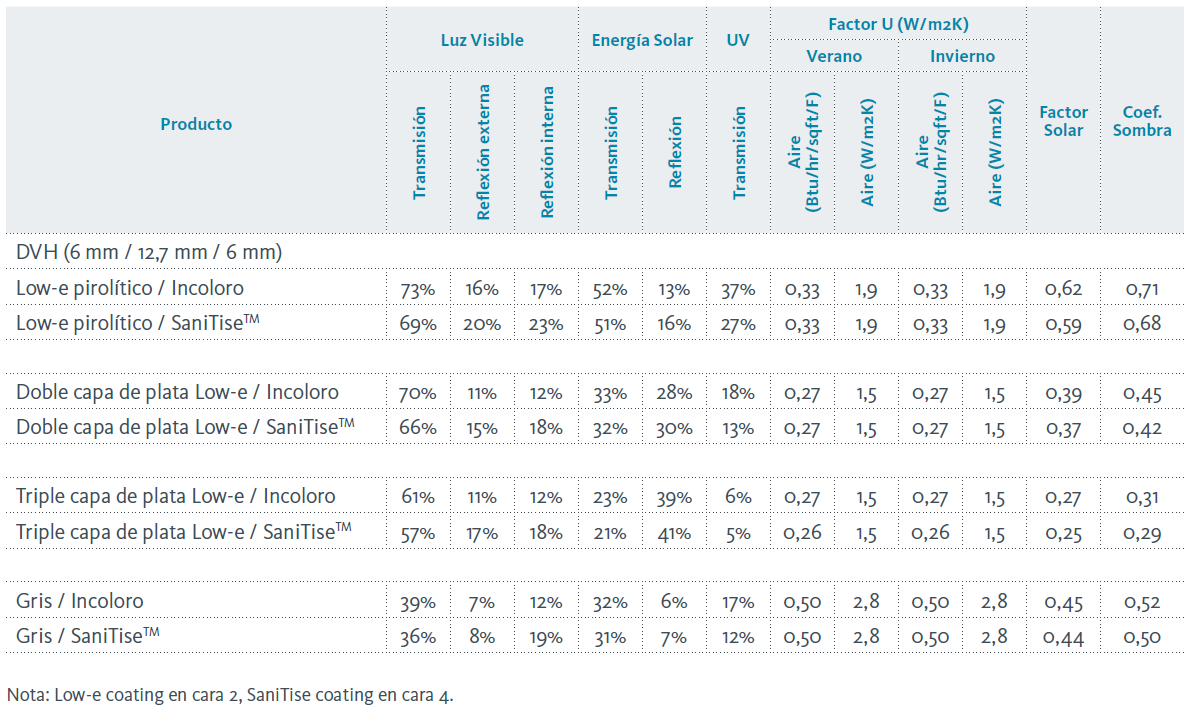
Task: Click the Invierno subheader
Action: (x=962, y=56)
